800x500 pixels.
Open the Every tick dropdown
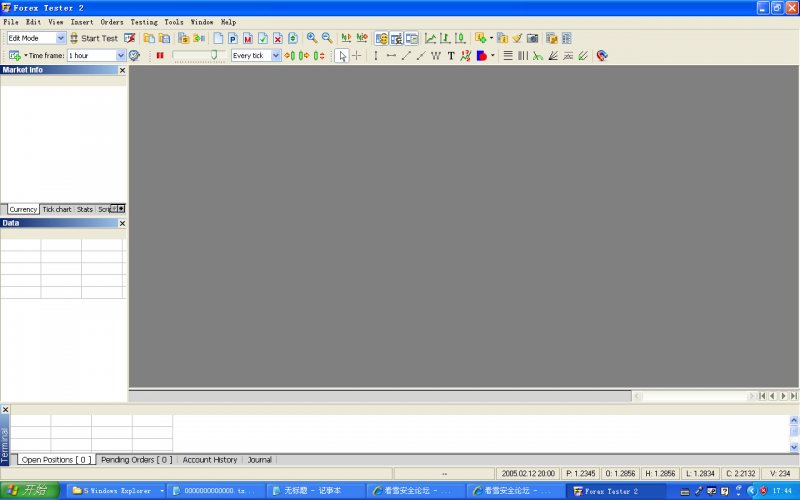coord(276,56)
